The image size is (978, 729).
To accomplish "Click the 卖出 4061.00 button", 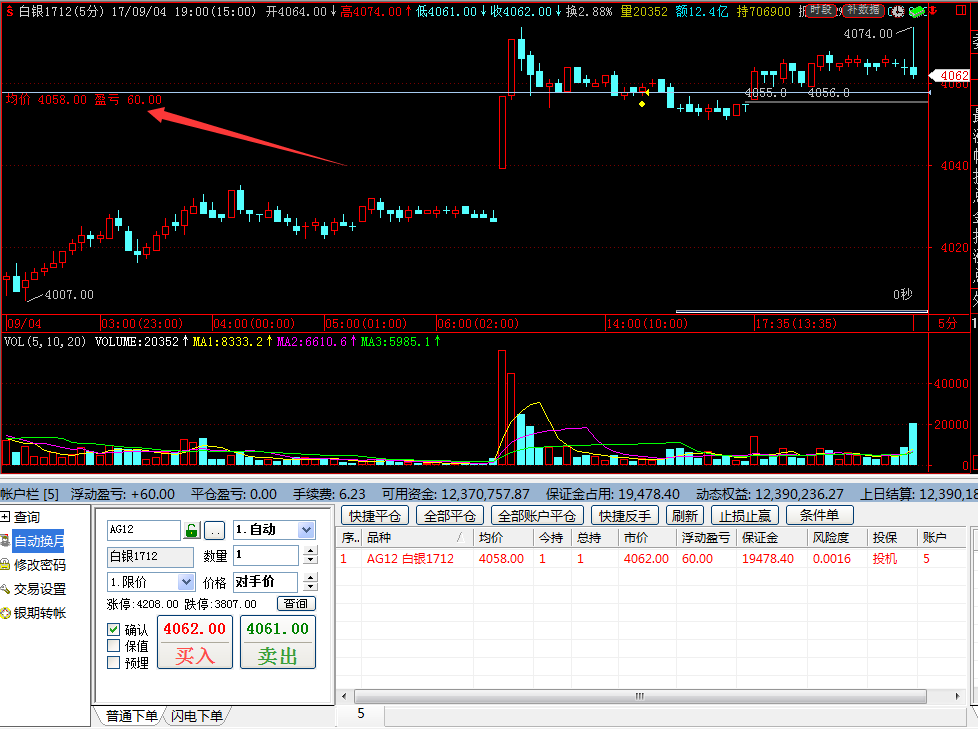I will click(278, 642).
